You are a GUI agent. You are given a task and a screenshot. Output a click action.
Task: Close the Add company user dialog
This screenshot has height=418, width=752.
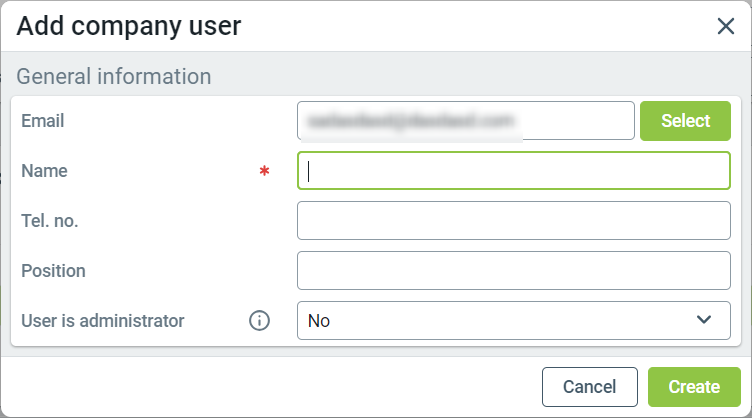tap(726, 26)
